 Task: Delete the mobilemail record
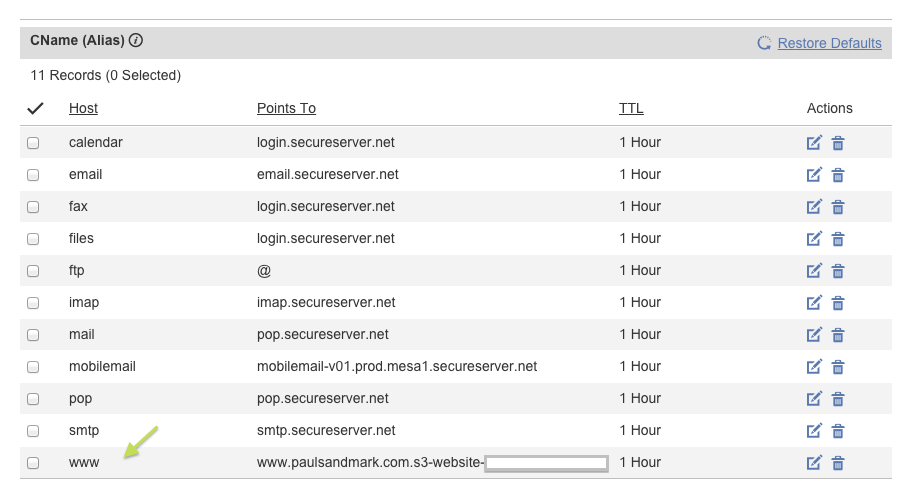point(838,366)
